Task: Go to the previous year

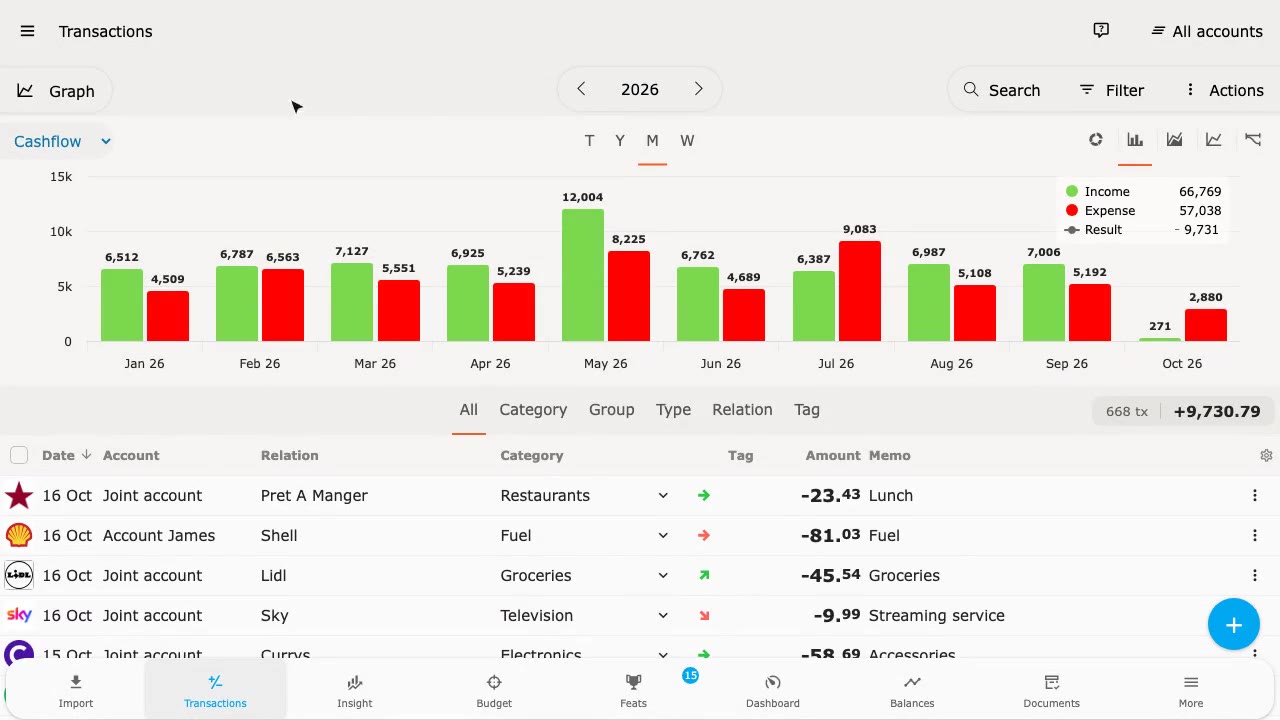Action: [581, 89]
